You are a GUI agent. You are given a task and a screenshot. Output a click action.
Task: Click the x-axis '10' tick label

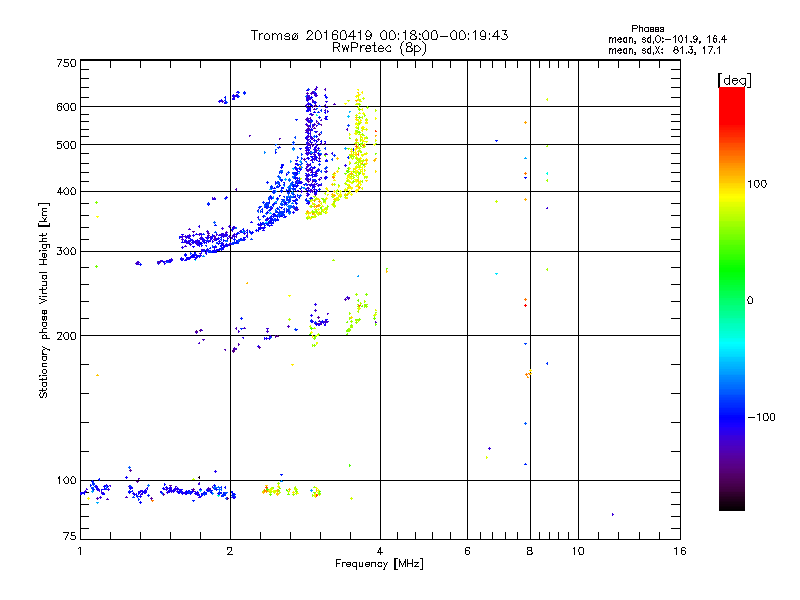[578, 551]
